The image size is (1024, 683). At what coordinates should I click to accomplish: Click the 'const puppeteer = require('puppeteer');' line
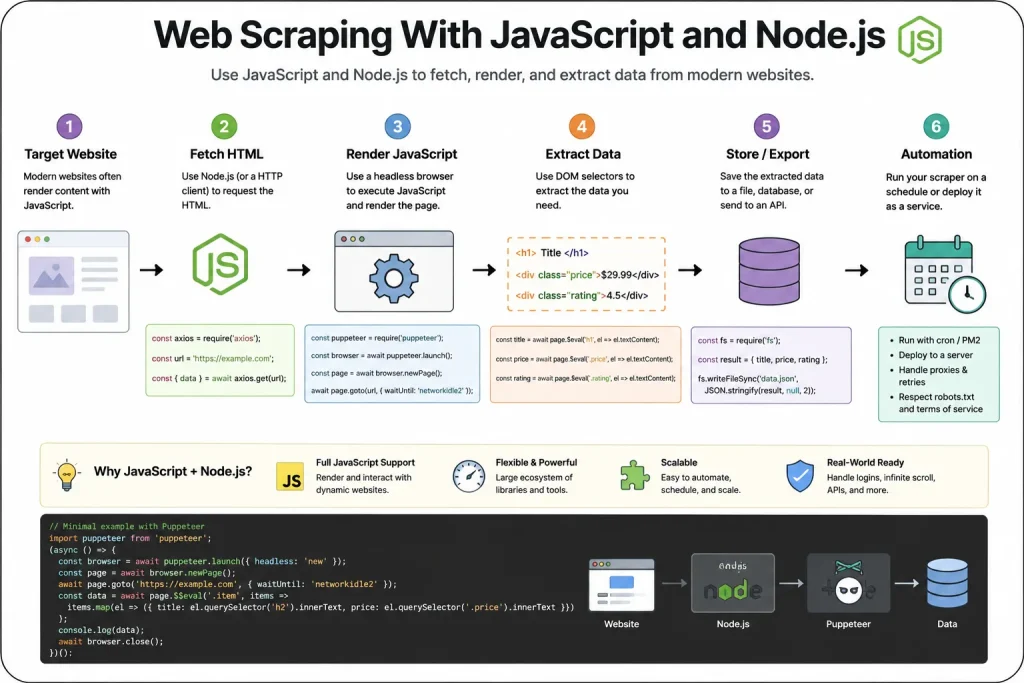coord(377,338)
